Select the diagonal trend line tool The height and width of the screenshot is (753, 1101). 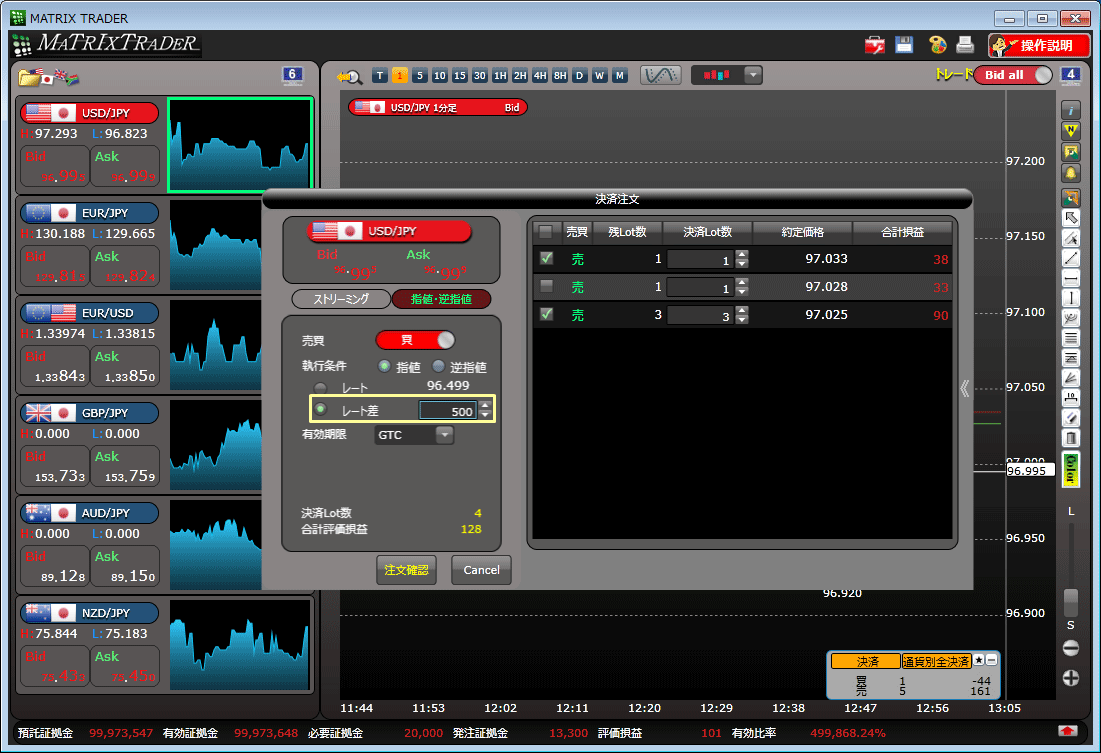pos(1071,258)
